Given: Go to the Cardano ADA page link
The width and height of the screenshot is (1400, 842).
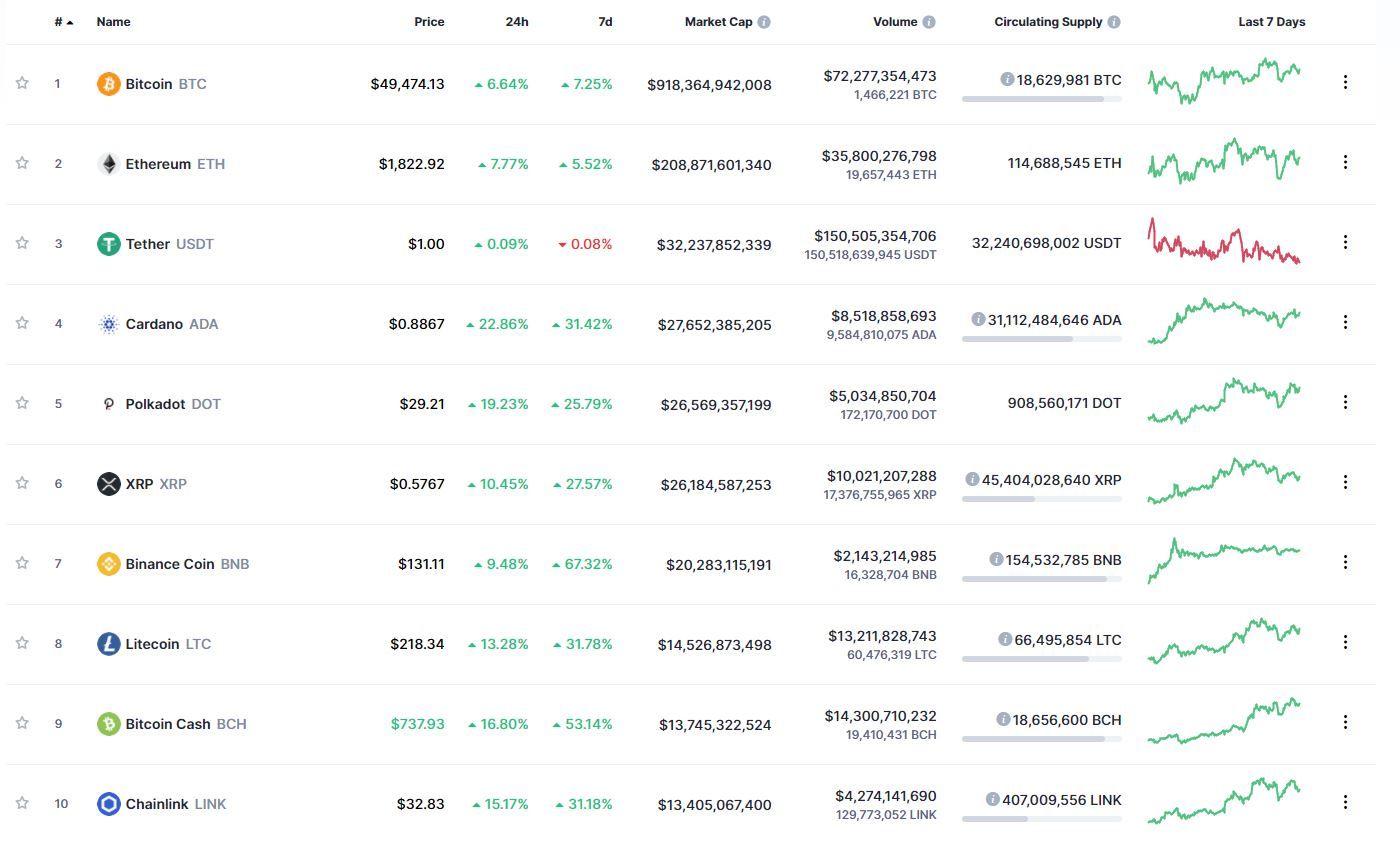Looking at the screenshot, I should pyautogui.click(x=172, y=324).
